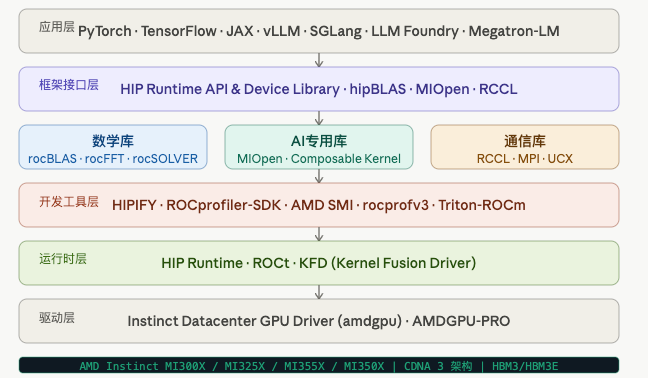Click arrow below the 框架接口层 box

point(319,118)
